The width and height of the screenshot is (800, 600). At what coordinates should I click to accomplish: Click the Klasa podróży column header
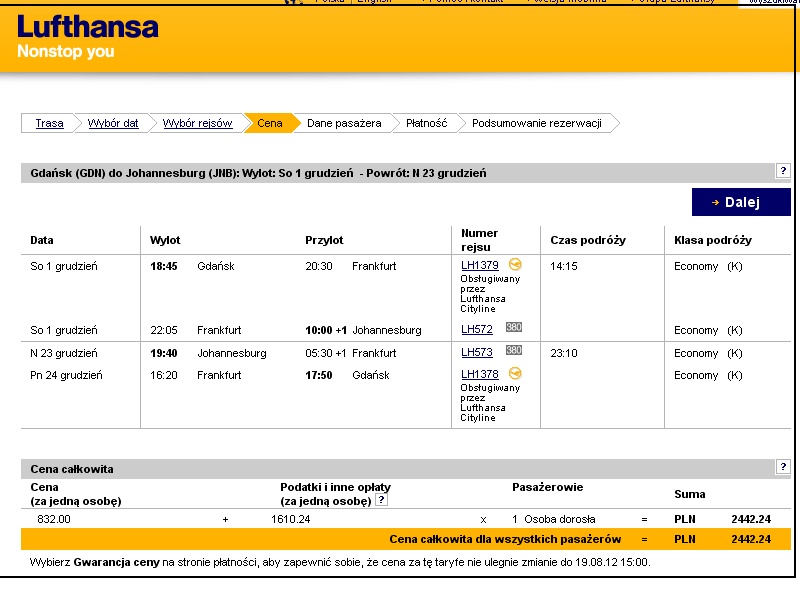tap(713, 240)
